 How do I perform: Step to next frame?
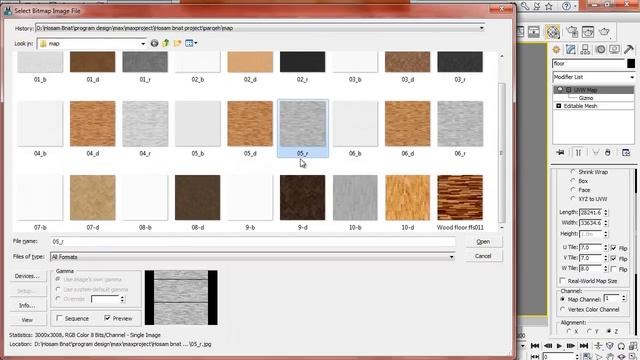(571, 346)
